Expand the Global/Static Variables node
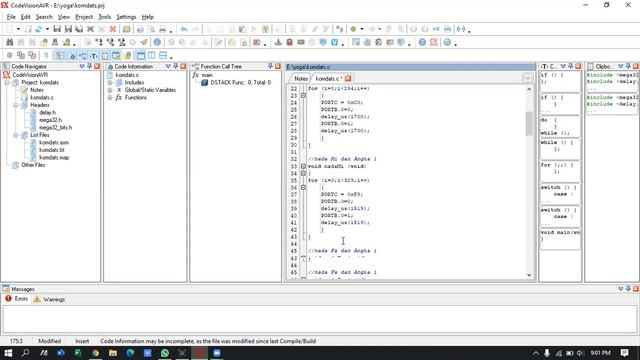 pyautogui.click(x=110, y=90)
